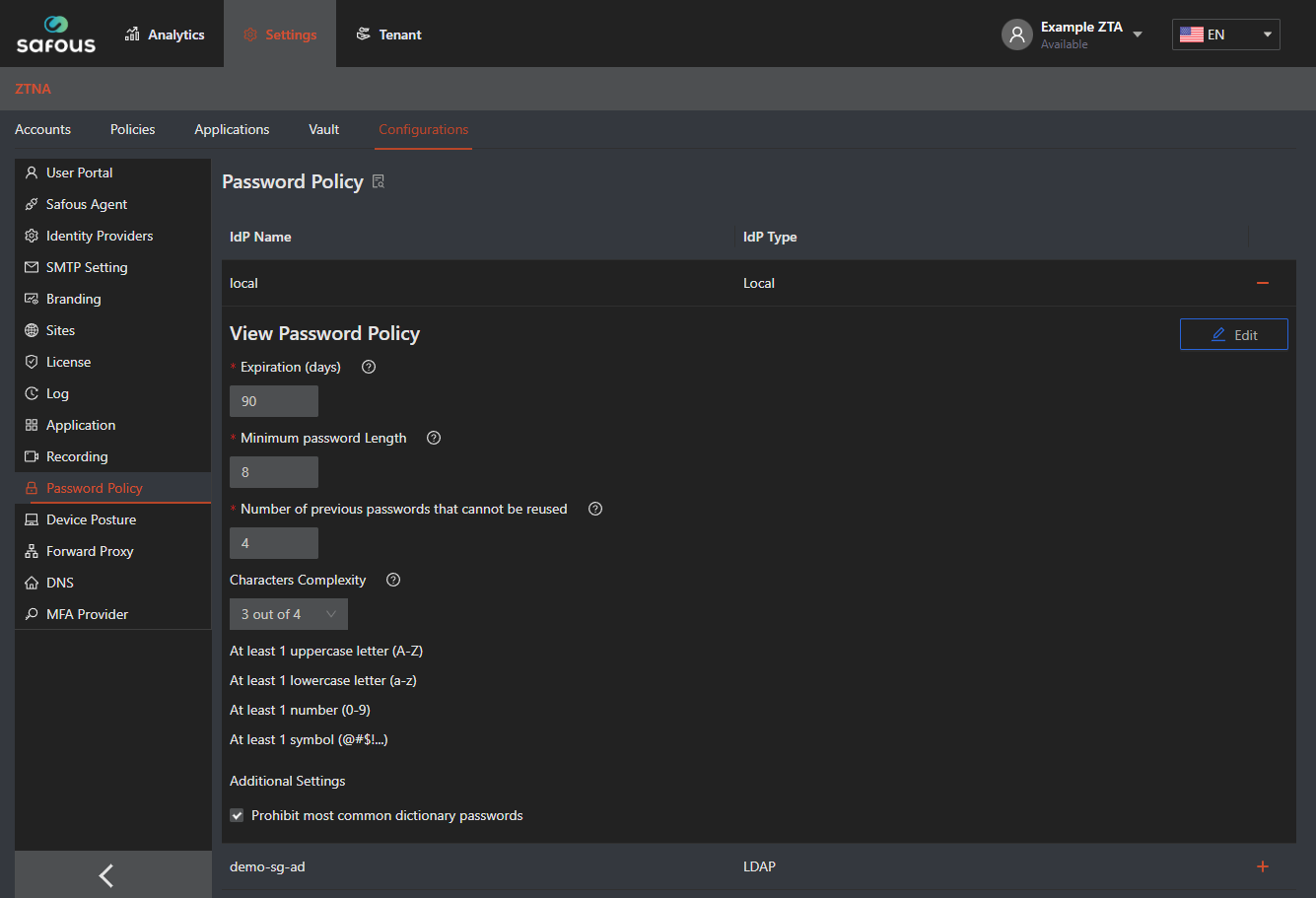Open the Characters Complexity 3 out of 4 dropdown
This screenshot has width=1316, height=898.
289,614
